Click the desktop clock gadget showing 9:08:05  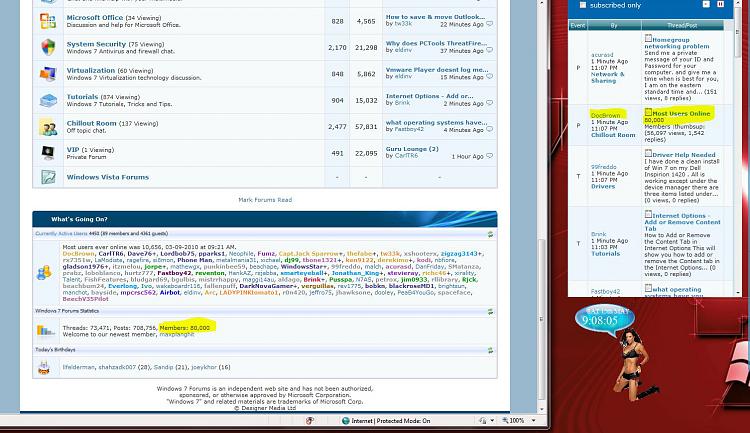[605, 320]
